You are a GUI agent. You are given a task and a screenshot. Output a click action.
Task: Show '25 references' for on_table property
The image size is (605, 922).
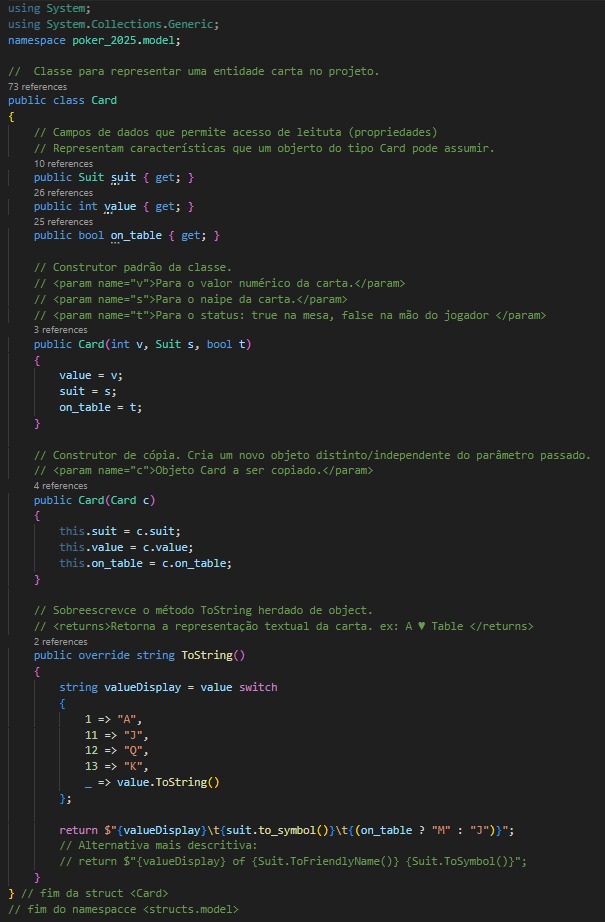coord(63,222)
